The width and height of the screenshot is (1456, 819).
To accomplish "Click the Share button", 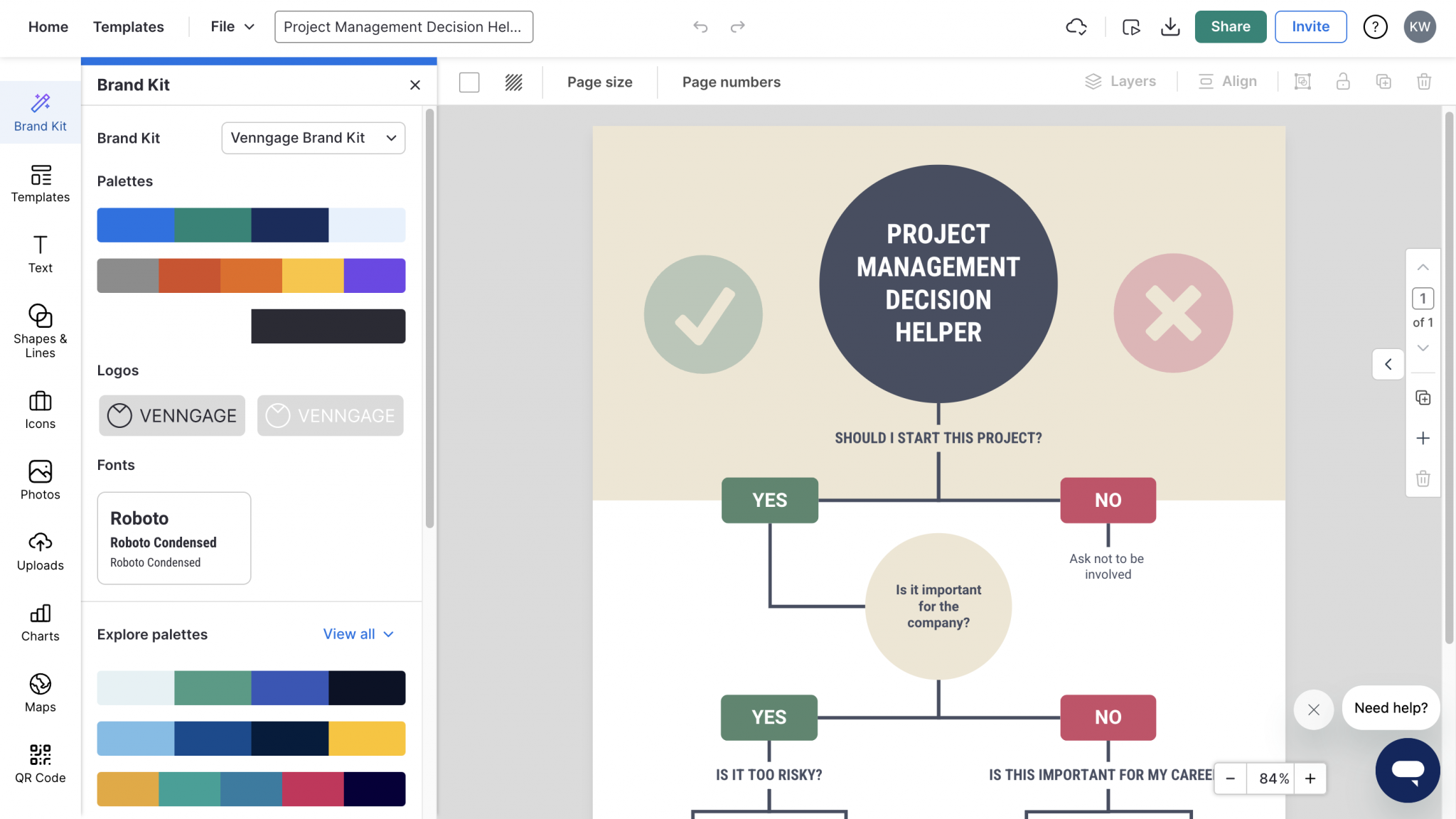I will pos(1230,26).
